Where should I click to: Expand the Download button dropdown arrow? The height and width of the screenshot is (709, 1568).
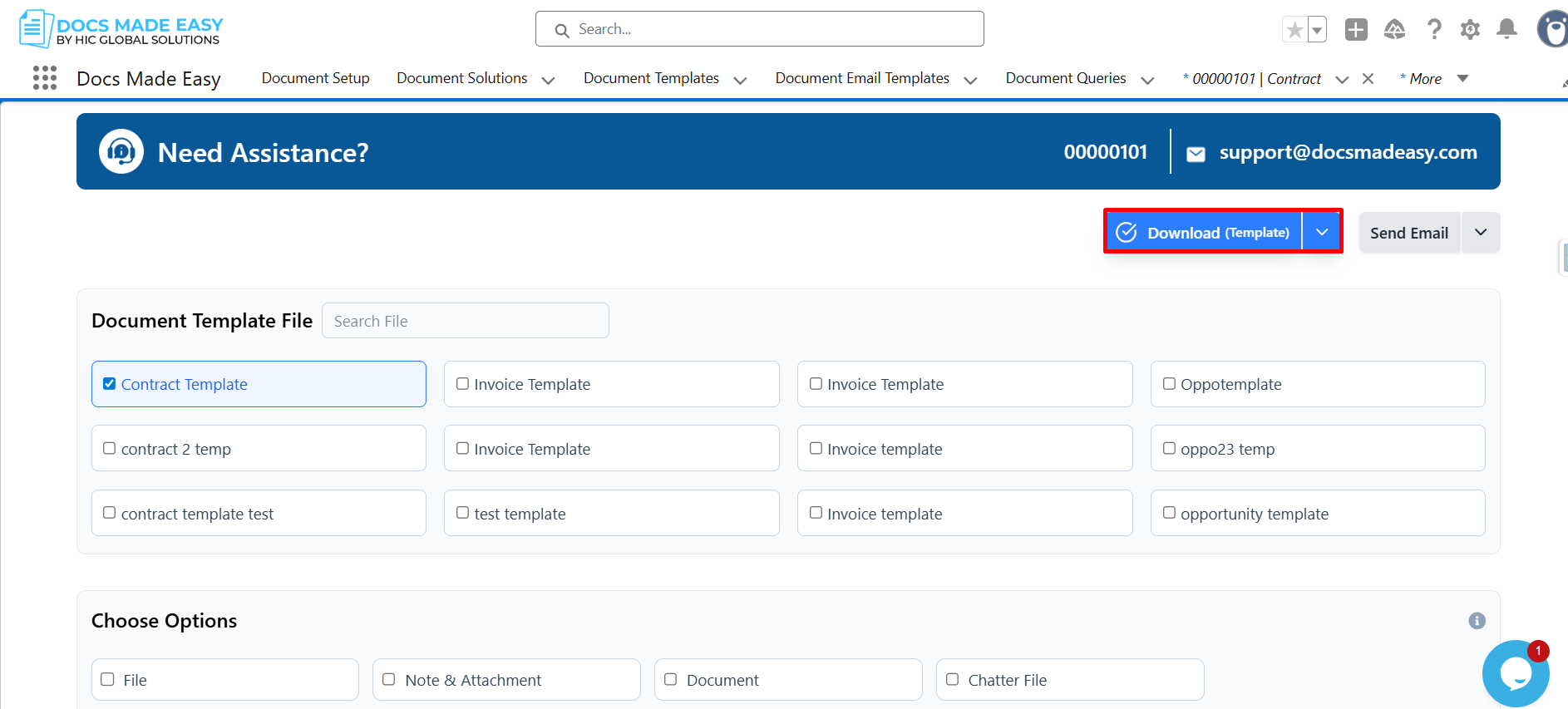(x=1322, y=232)
